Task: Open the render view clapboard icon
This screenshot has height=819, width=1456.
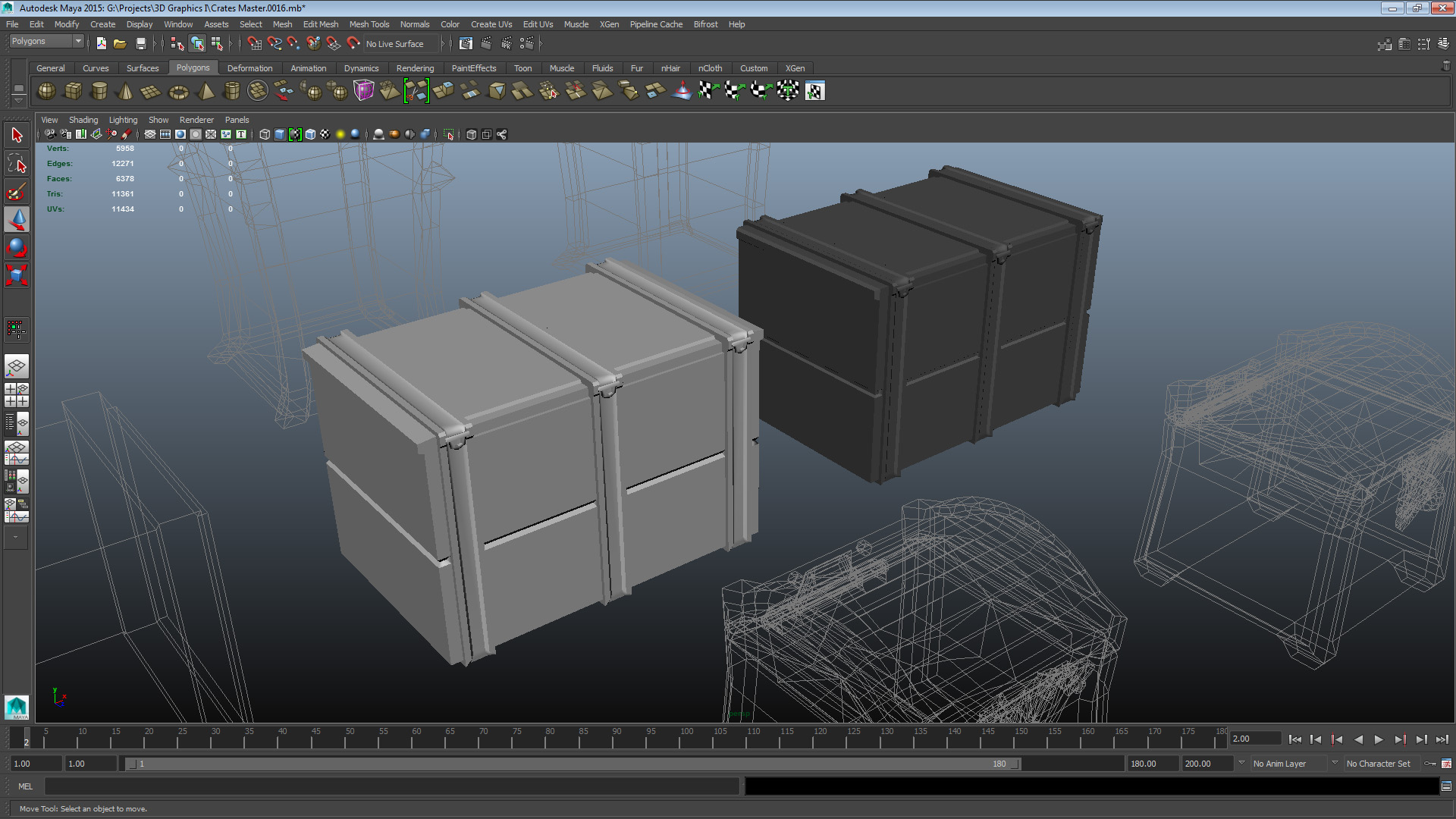Action: [466, 44]
